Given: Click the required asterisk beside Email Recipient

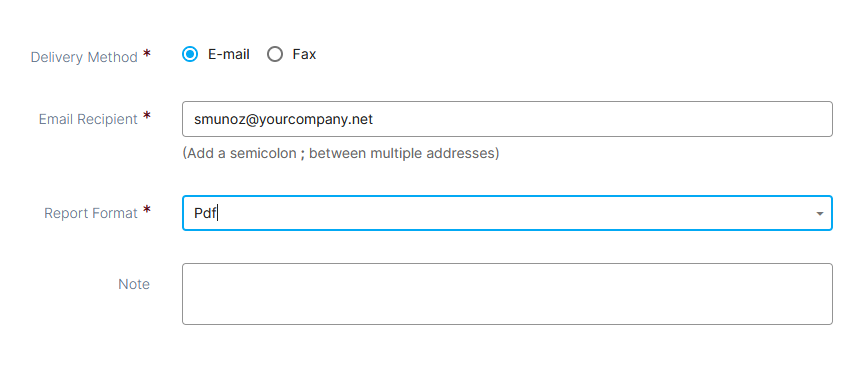Looking at the screenshot, I should coord(147,116).
